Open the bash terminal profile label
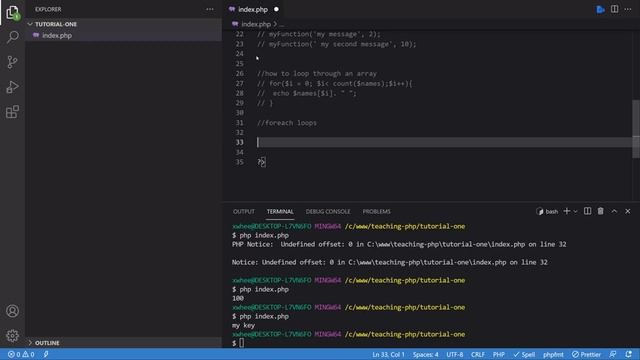The height and width of the screenshot is (360, 640). 547,211
